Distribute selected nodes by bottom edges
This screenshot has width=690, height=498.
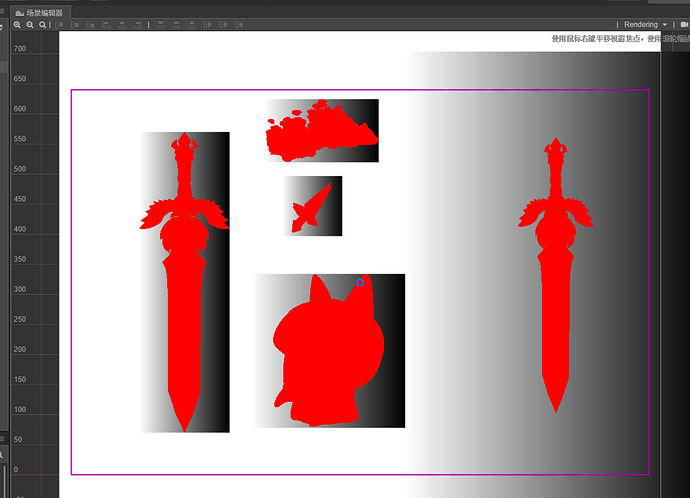[x=192, y=25]
